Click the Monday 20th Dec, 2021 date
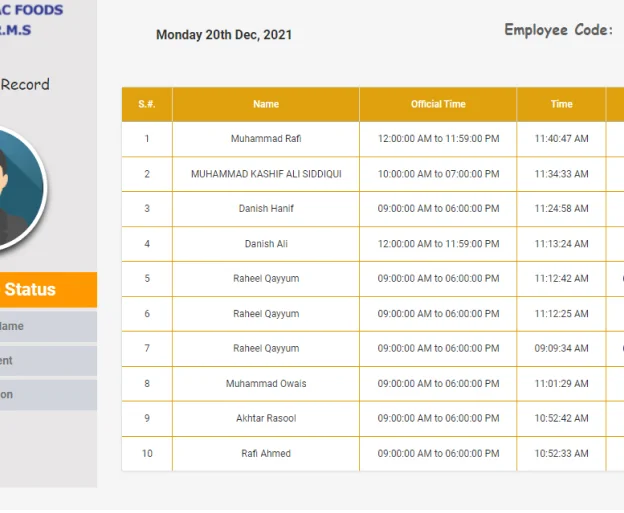624x513 pixels. click(x=224, y=35)
